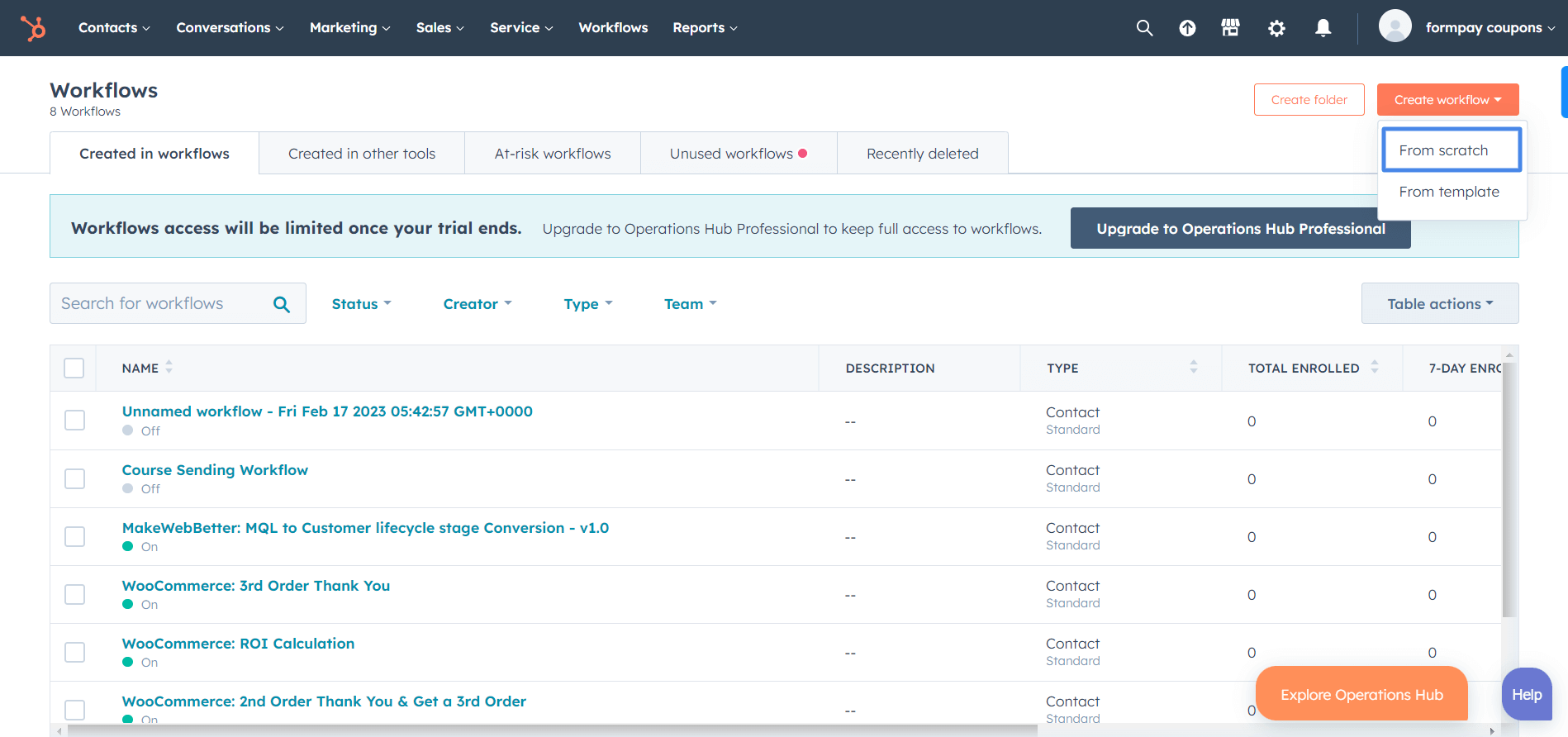Open MakeWebBetter MQL to Customer workflow
The height and width of the screenshot is (737, 1568).
365,528
